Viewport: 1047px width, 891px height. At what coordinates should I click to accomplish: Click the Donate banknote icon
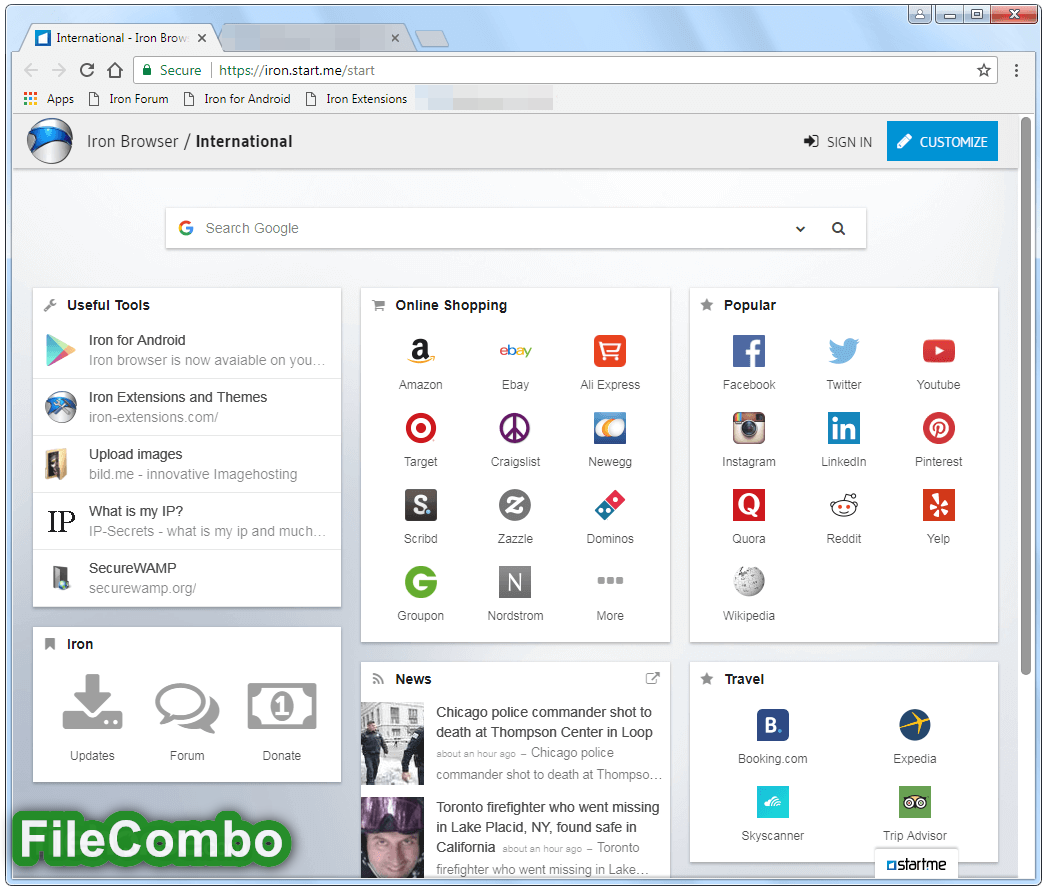282,706
